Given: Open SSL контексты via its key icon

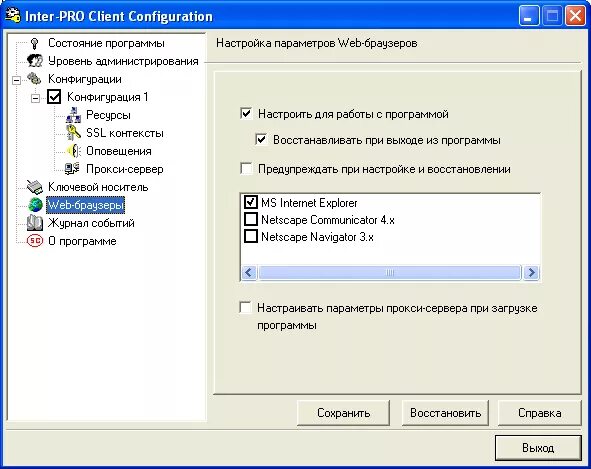Looking at the screenshot, I should (x=73, y=133).
